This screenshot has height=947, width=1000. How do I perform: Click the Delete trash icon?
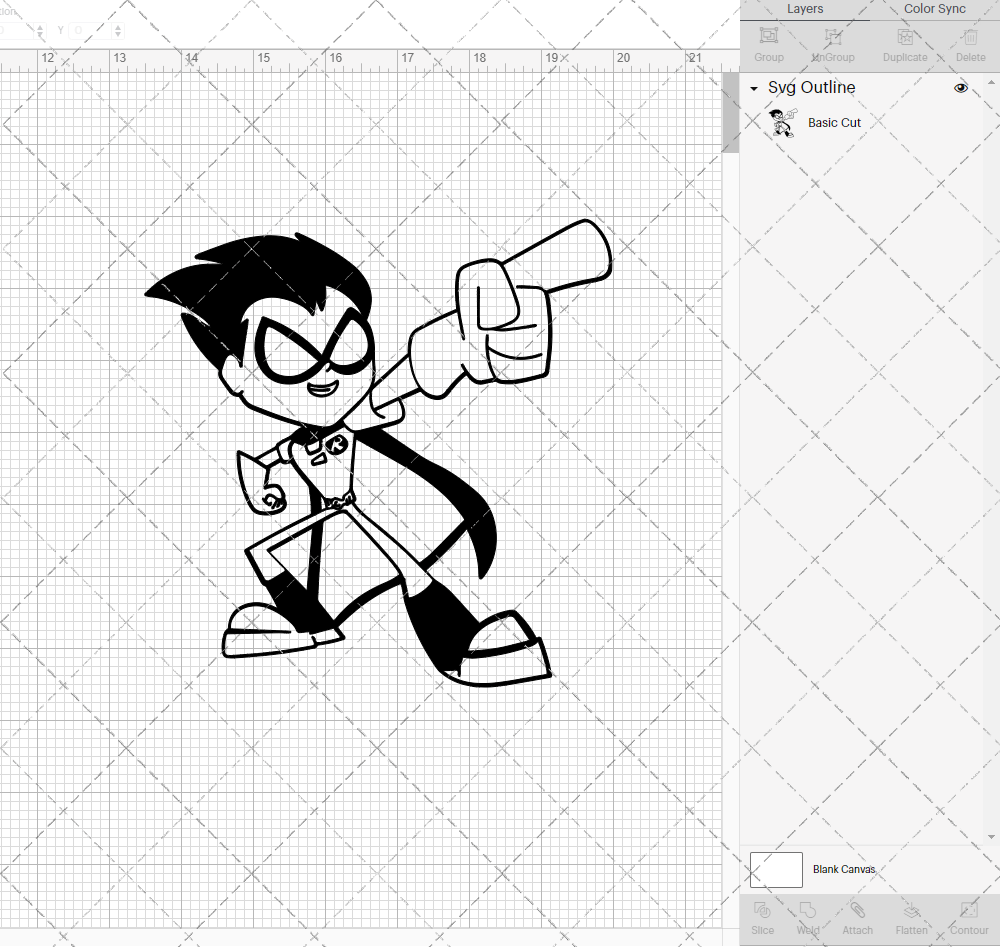(970, 37)
